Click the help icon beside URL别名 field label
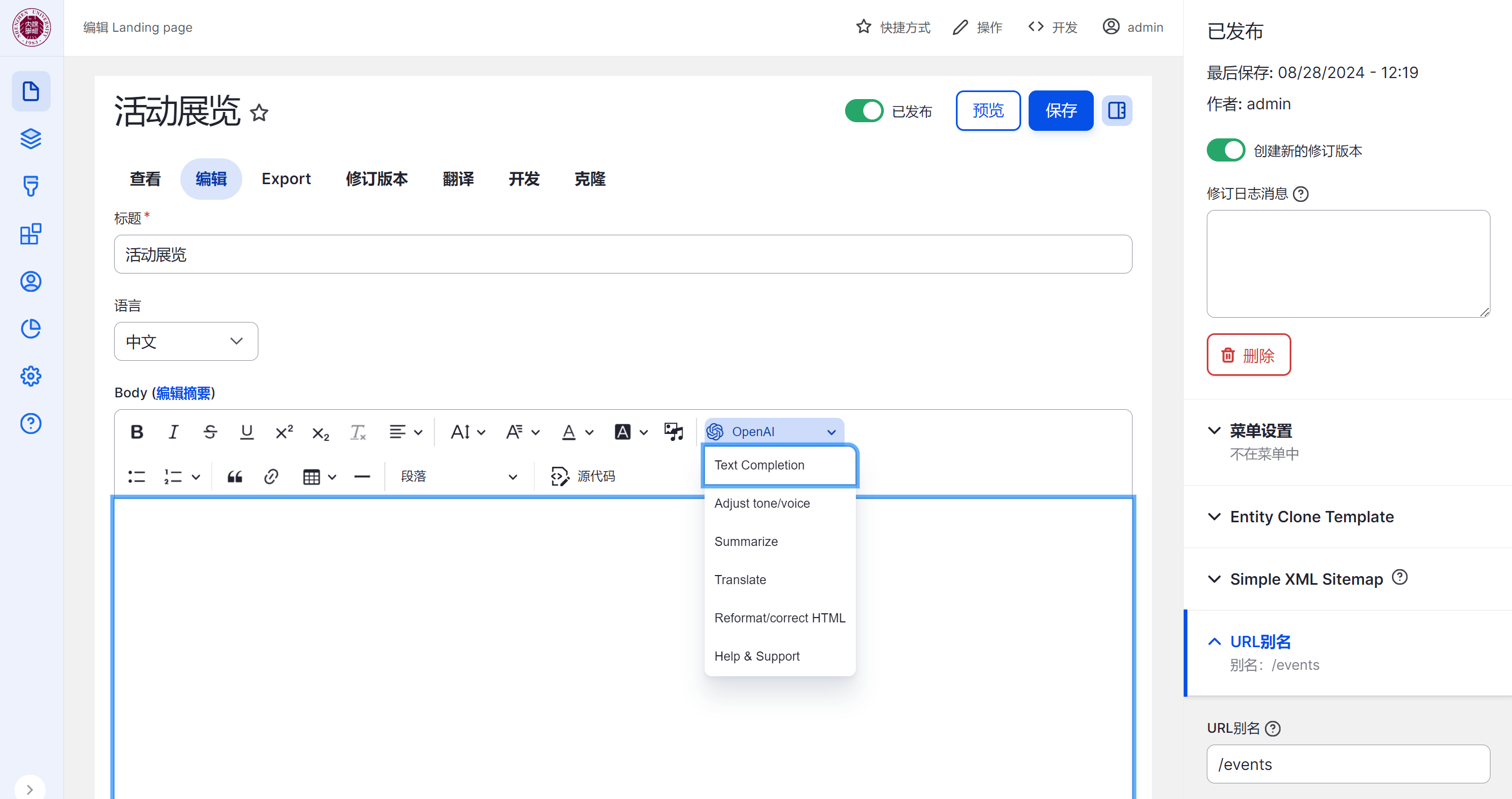Image resolution: width=1512 pixels, height=799 pixels. [x=1272, y=729]
